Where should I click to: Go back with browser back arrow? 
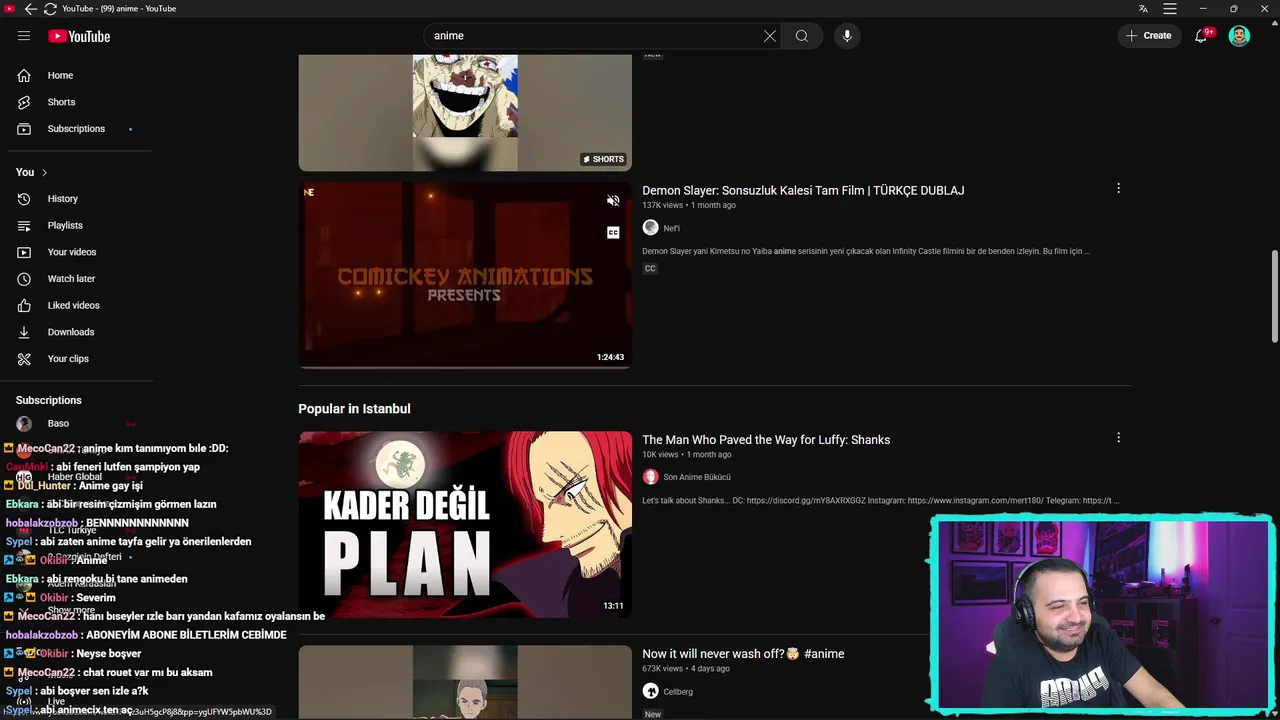tap(30, 9)
